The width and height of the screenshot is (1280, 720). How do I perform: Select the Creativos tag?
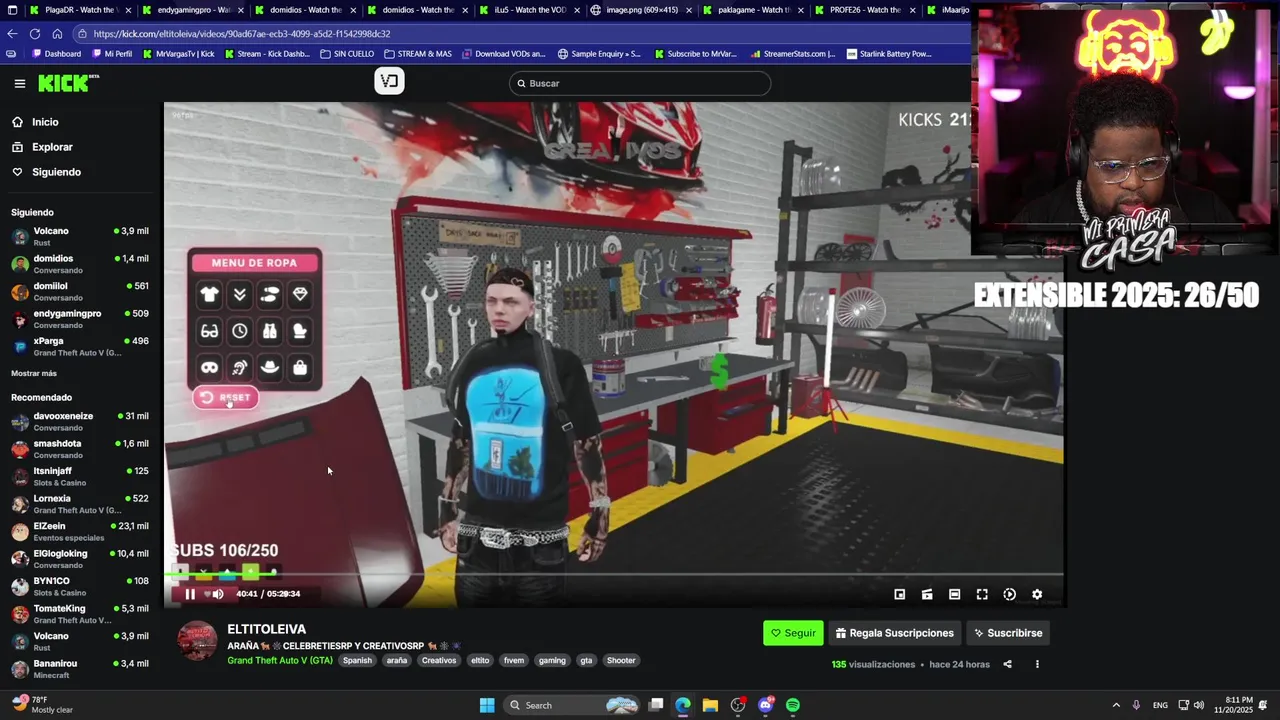(439, 660)
